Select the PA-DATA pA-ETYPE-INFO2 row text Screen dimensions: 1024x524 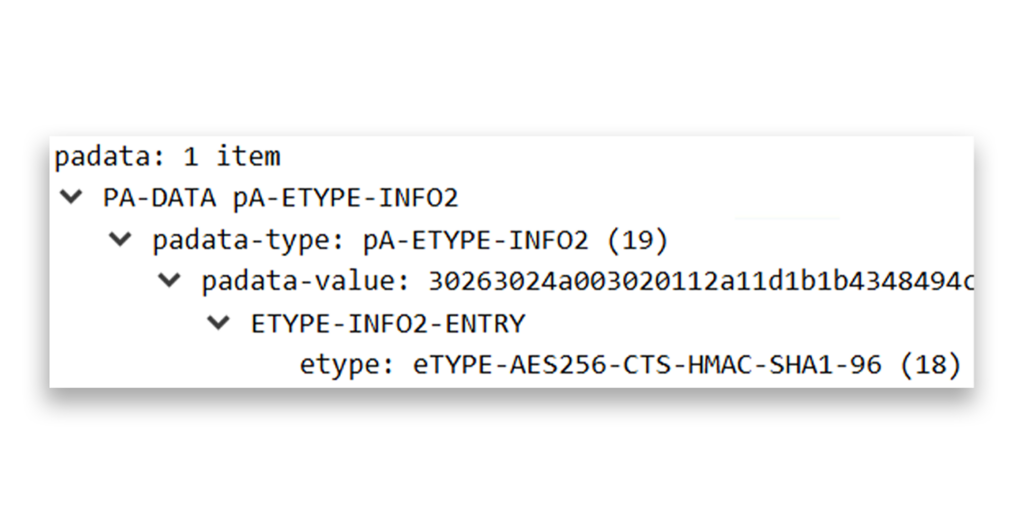pyautogui.click(x=280, y=198)
